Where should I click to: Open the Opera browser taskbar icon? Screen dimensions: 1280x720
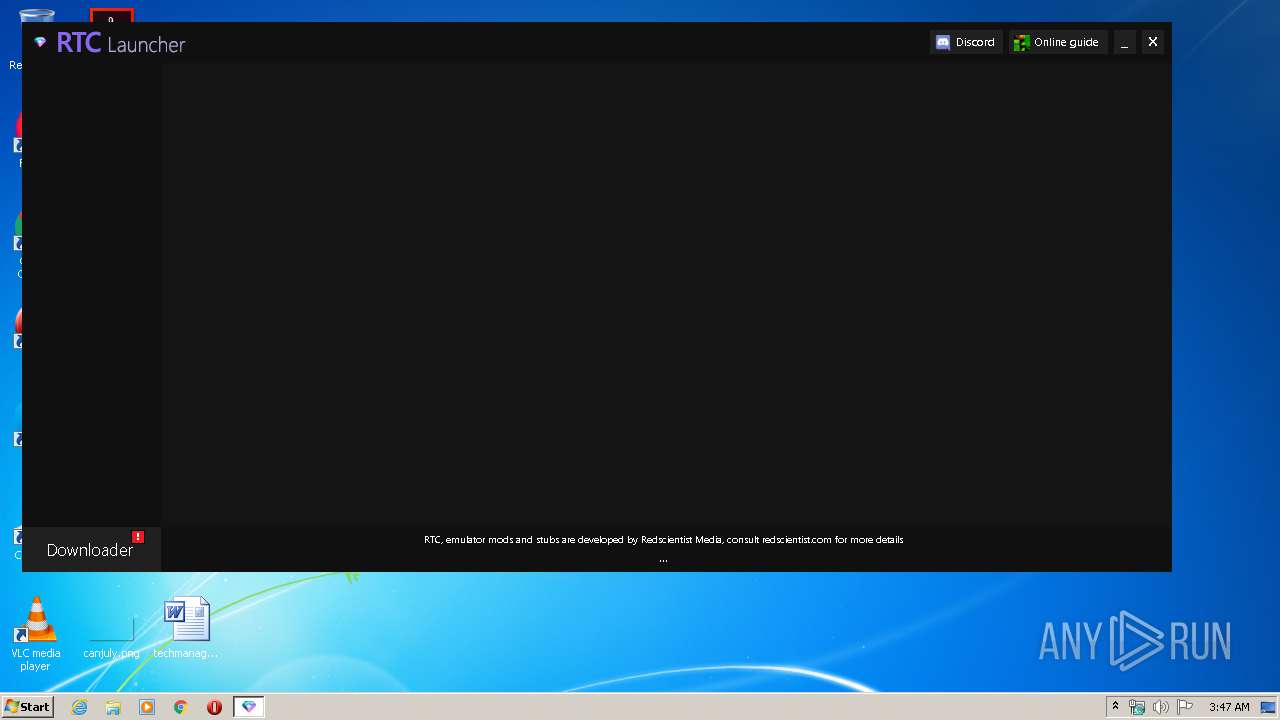[214, 707]
